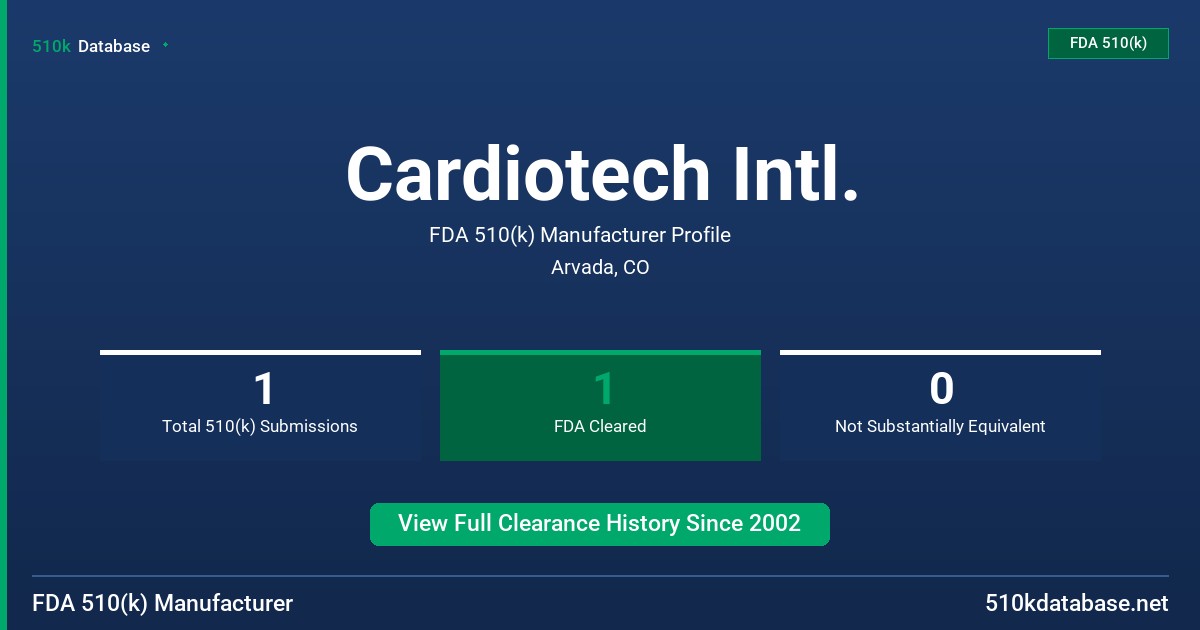
Task: Open View Full Clearance History Since 2002
Action: point(600,524)
